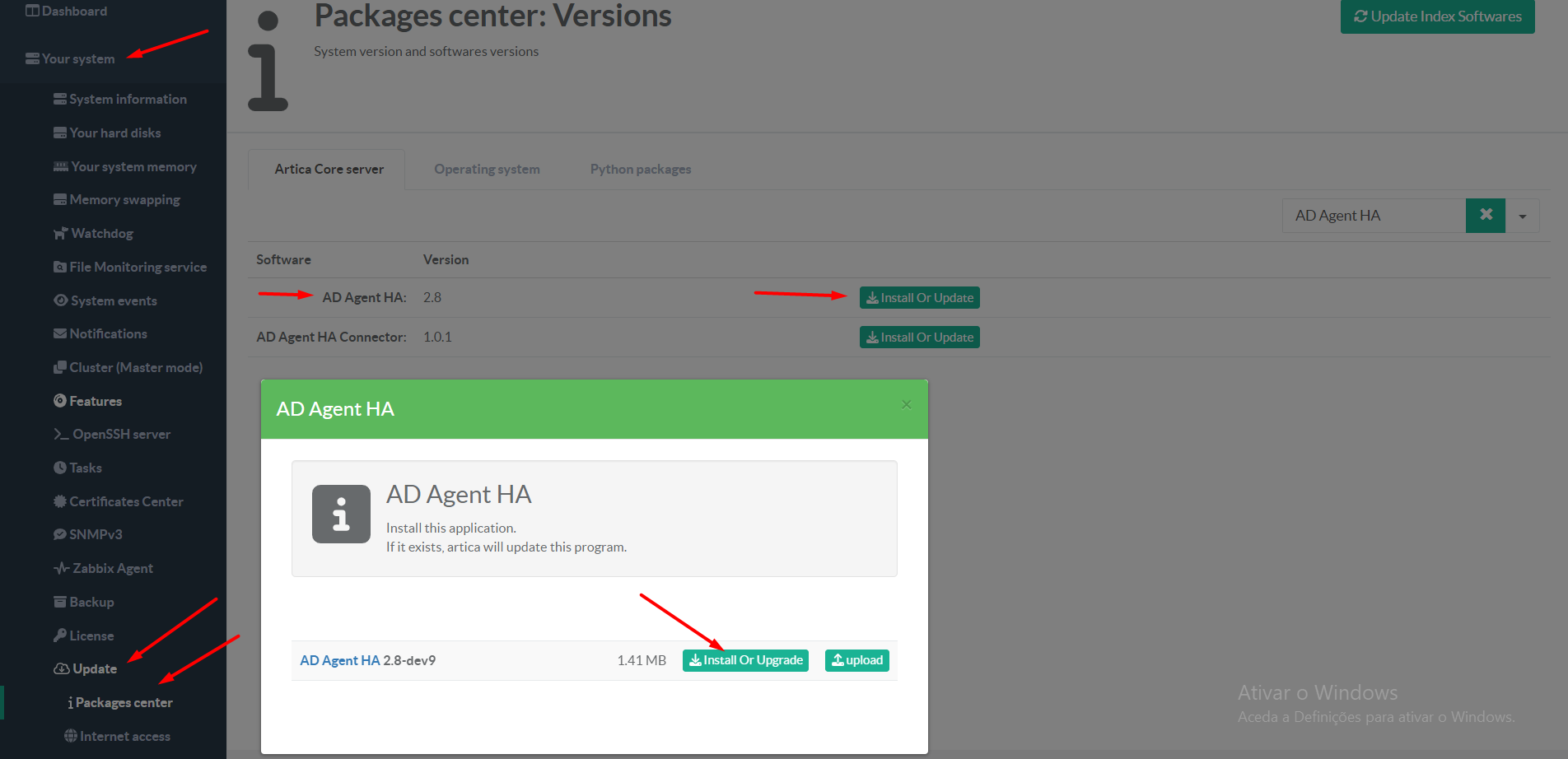Click the AD Agent HA search field
The width and height of the screenshot is (1568, 759).
tap(1373, 216)
